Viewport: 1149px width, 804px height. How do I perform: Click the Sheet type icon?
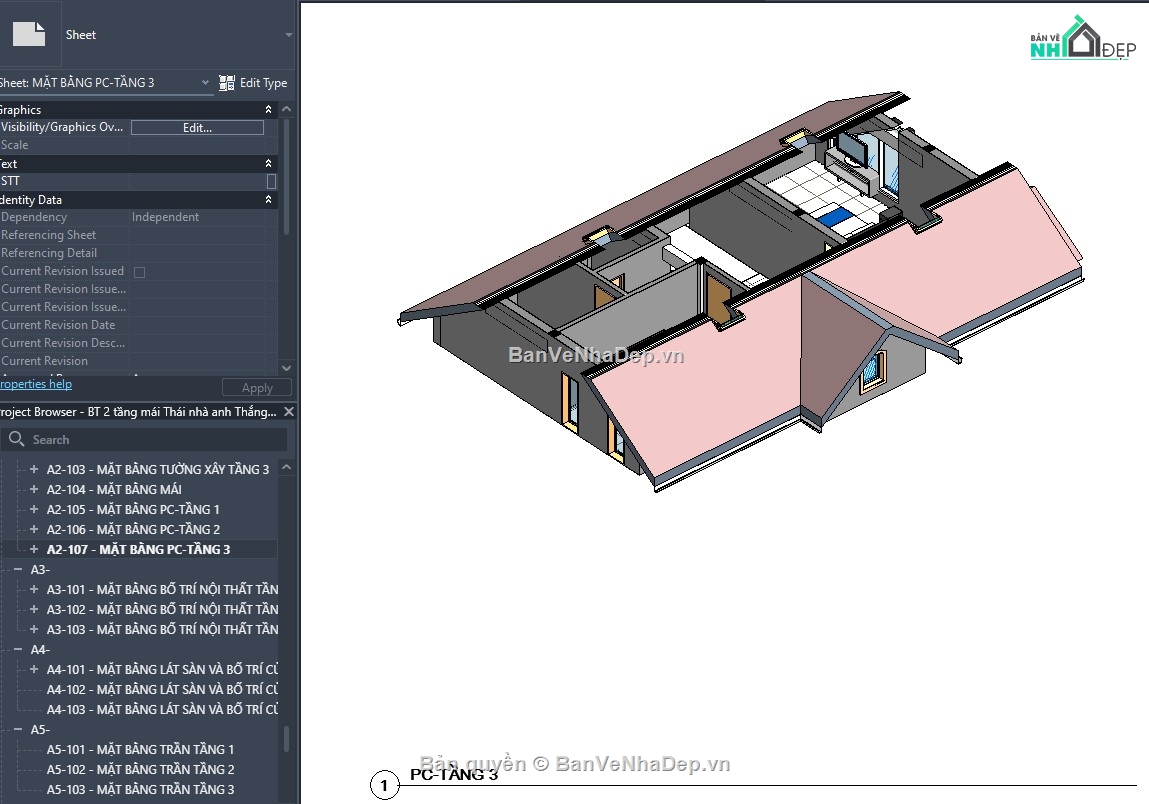click(29, 34)
